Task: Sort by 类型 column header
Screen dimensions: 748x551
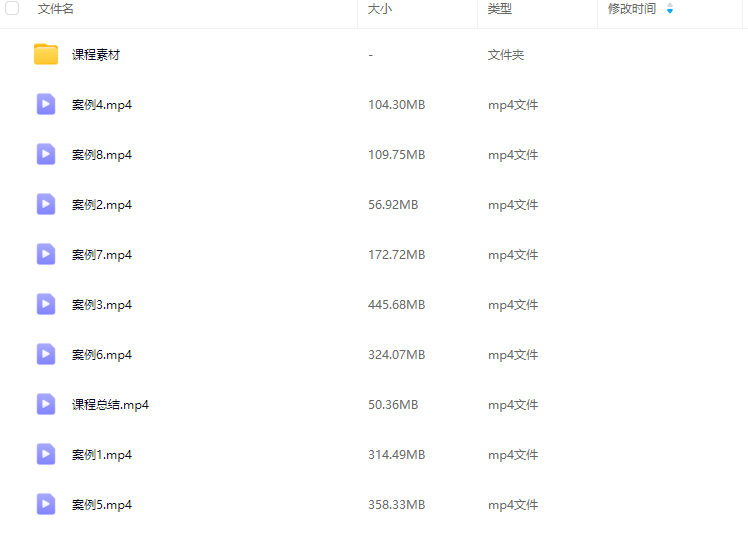Action: click(x=500, y=9)
